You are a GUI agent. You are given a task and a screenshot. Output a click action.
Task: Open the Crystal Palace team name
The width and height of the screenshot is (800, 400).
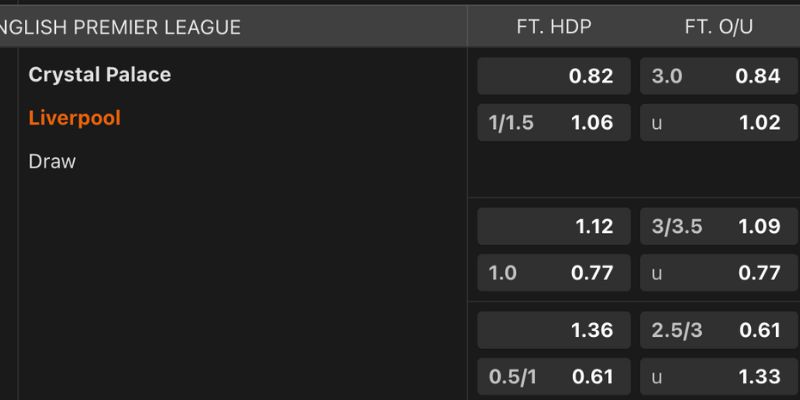point(100,75)
